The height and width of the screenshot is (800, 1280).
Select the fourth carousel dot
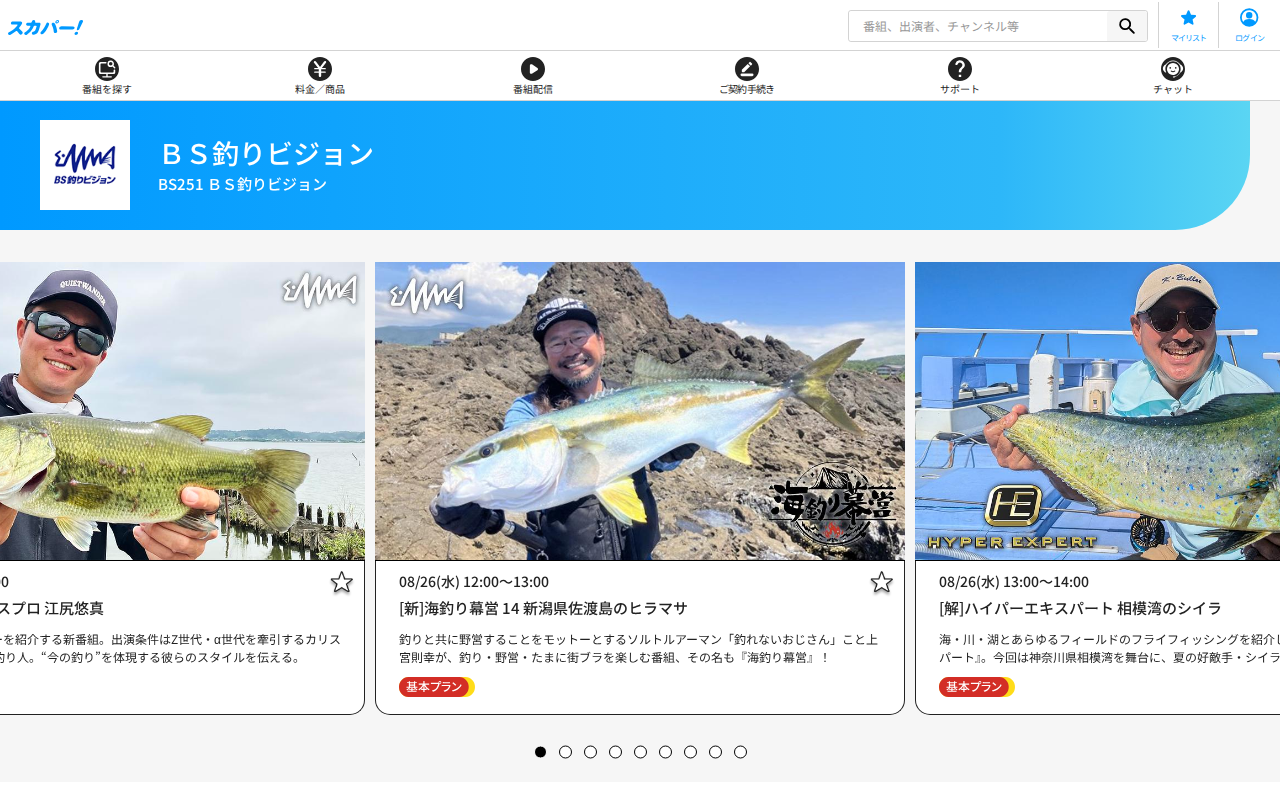615,752
